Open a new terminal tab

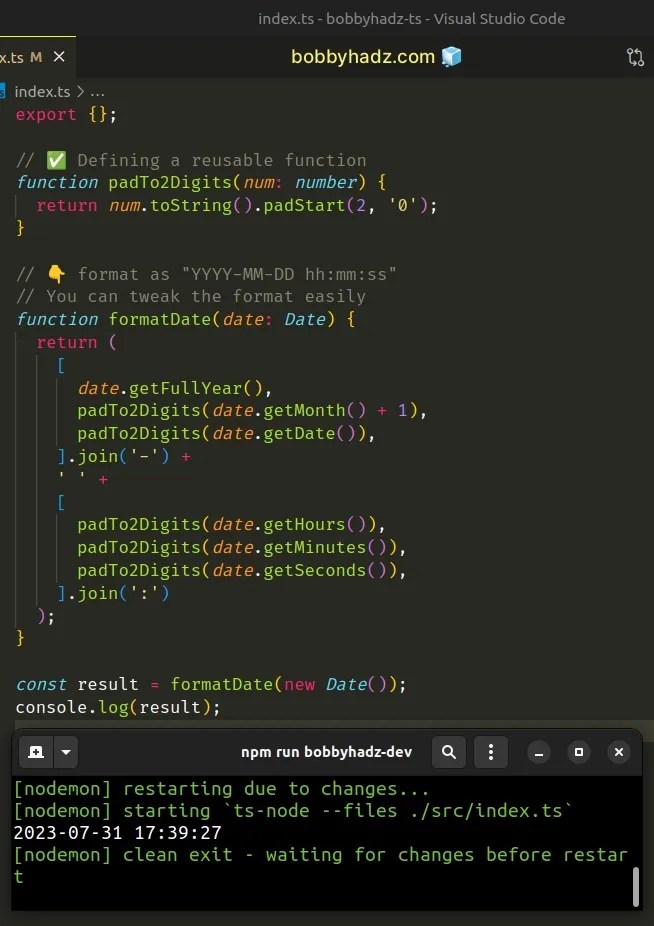[36, 752]
